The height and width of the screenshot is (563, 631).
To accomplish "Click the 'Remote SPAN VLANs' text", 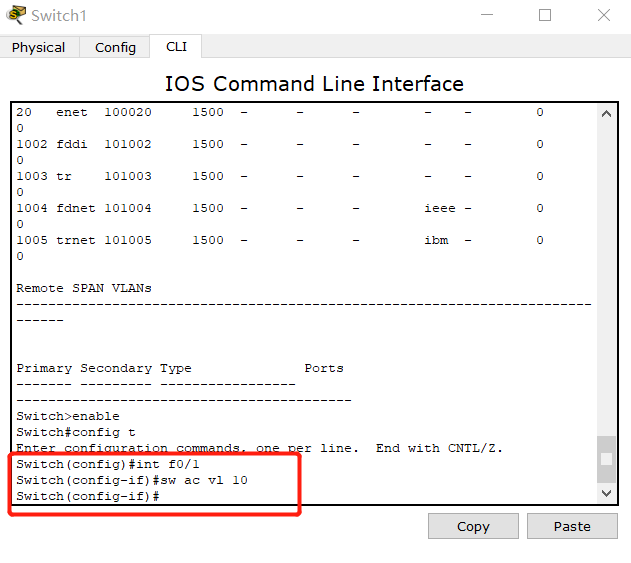I will [x=84, y=288].
